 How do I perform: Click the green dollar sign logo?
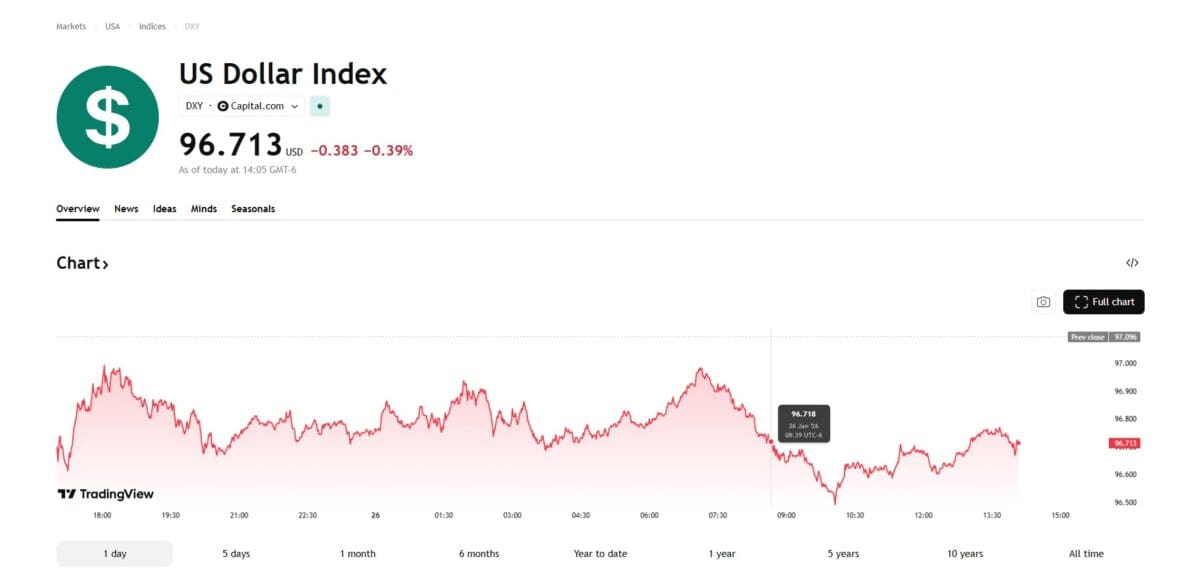(107, 117)
